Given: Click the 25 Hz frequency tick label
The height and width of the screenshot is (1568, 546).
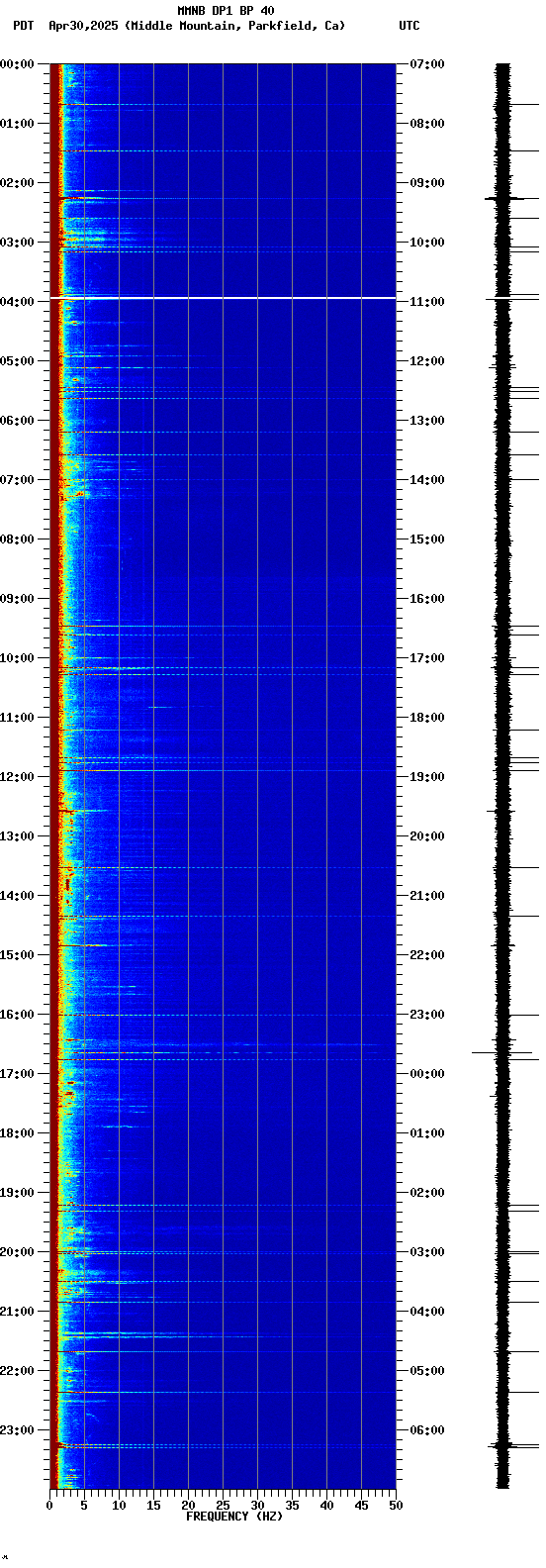Looking at the screenshot, I should click(223, 1506).
